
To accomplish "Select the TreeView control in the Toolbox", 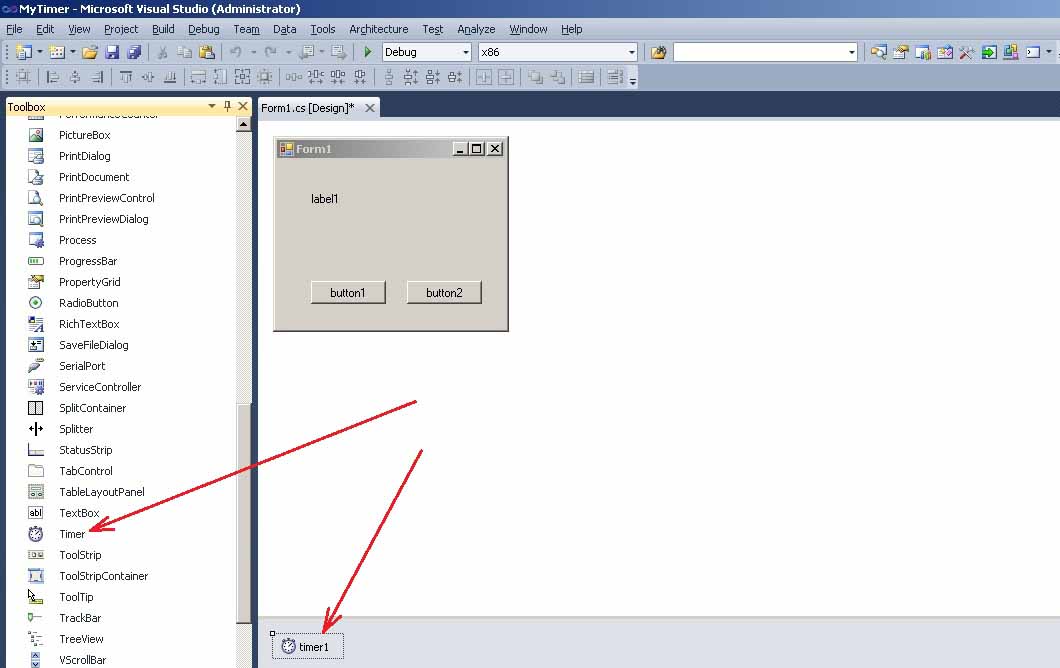I will coord(80,638).
